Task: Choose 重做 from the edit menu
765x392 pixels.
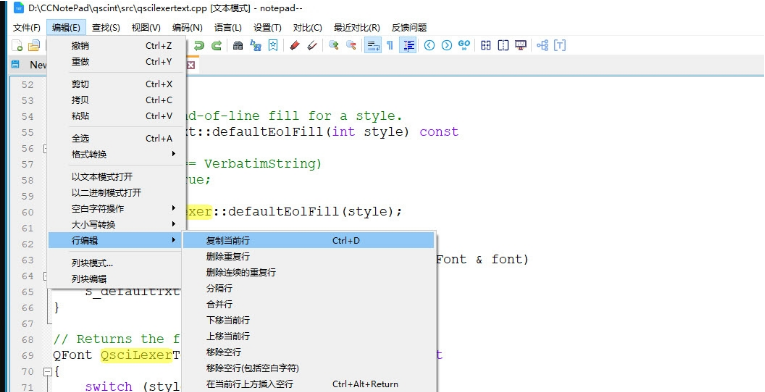Action: pos(117,62)
